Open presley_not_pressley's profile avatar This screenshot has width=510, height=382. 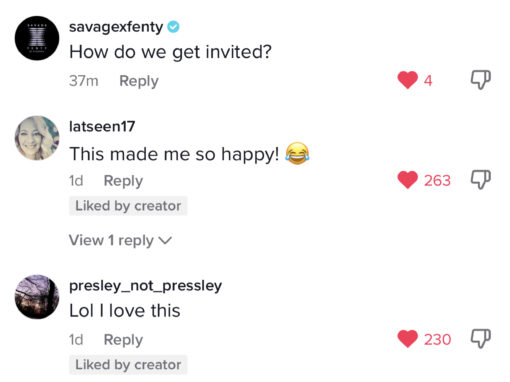37,297
